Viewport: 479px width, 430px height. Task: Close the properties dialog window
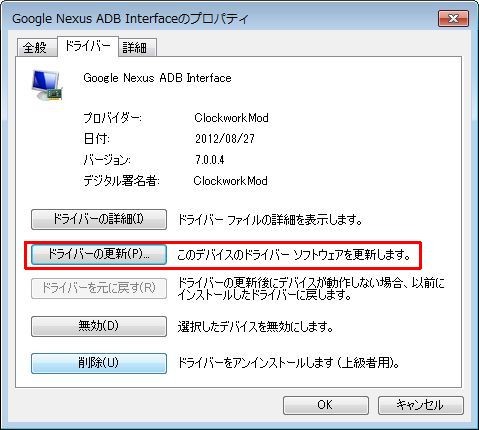click(453, 18)
